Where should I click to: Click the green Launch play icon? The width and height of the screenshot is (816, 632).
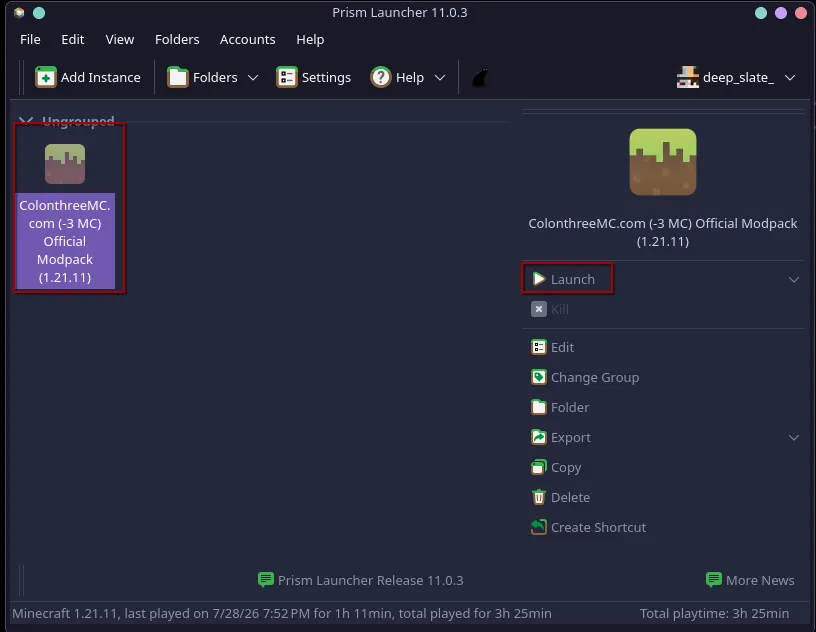point(539,280)
